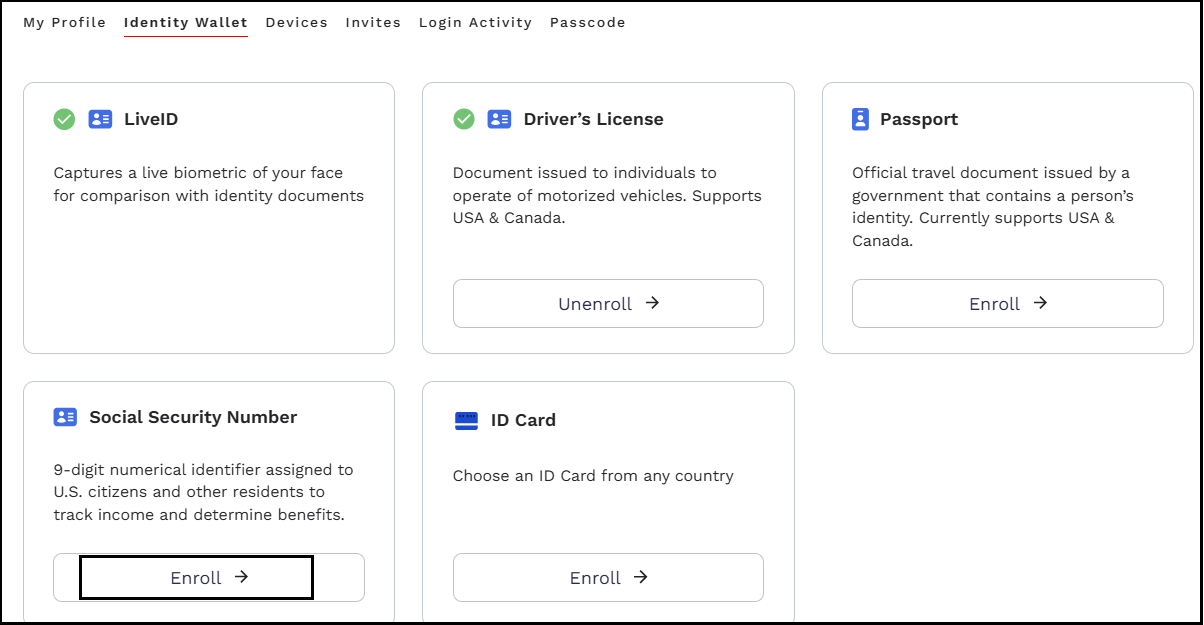The width and height of the screenshot is (1204, 625).
Task: Enroll a Passport document
Action: click(1007, 303)
